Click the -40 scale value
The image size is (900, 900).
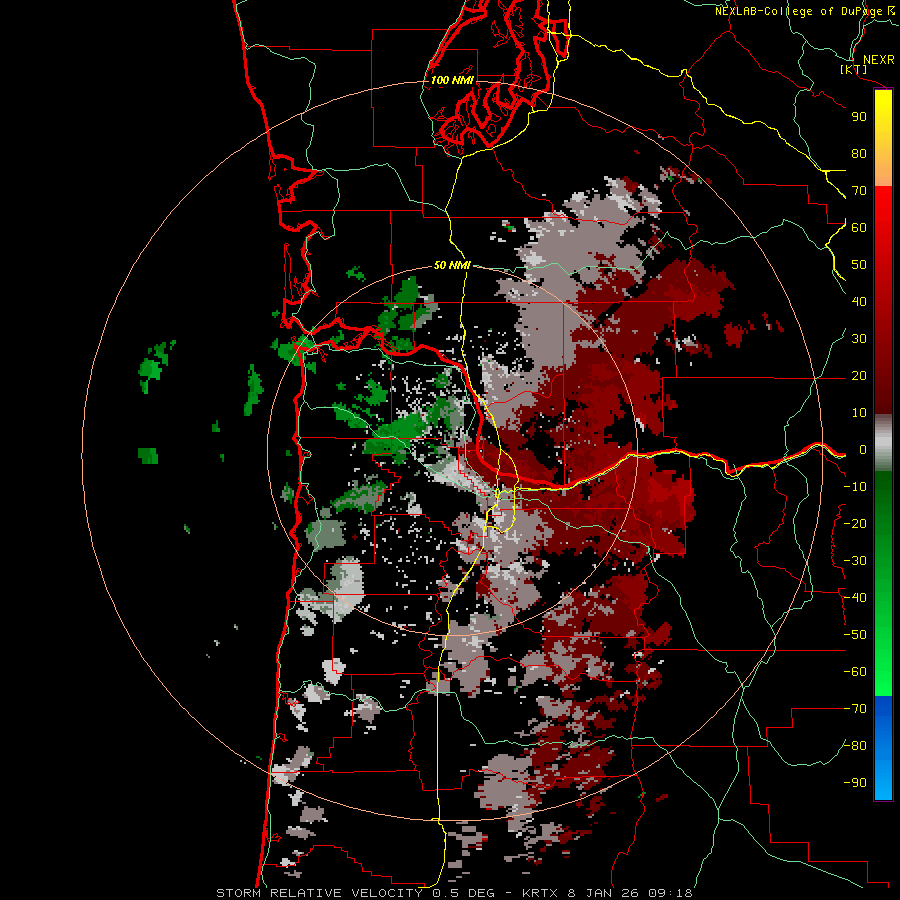point(855,598)
